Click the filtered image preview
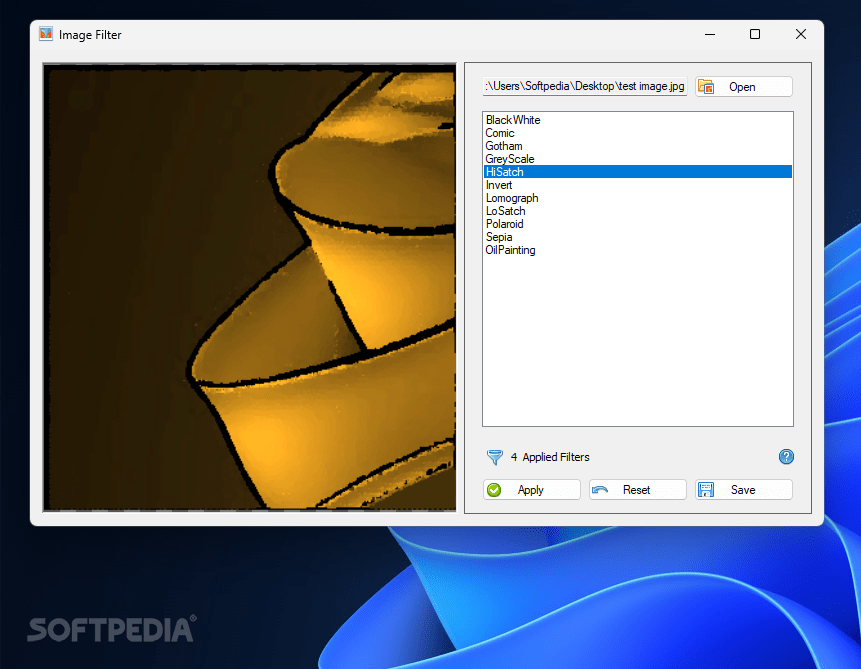Image resolution: width=861 pixels, height=669 pixels. pos(249,286)
